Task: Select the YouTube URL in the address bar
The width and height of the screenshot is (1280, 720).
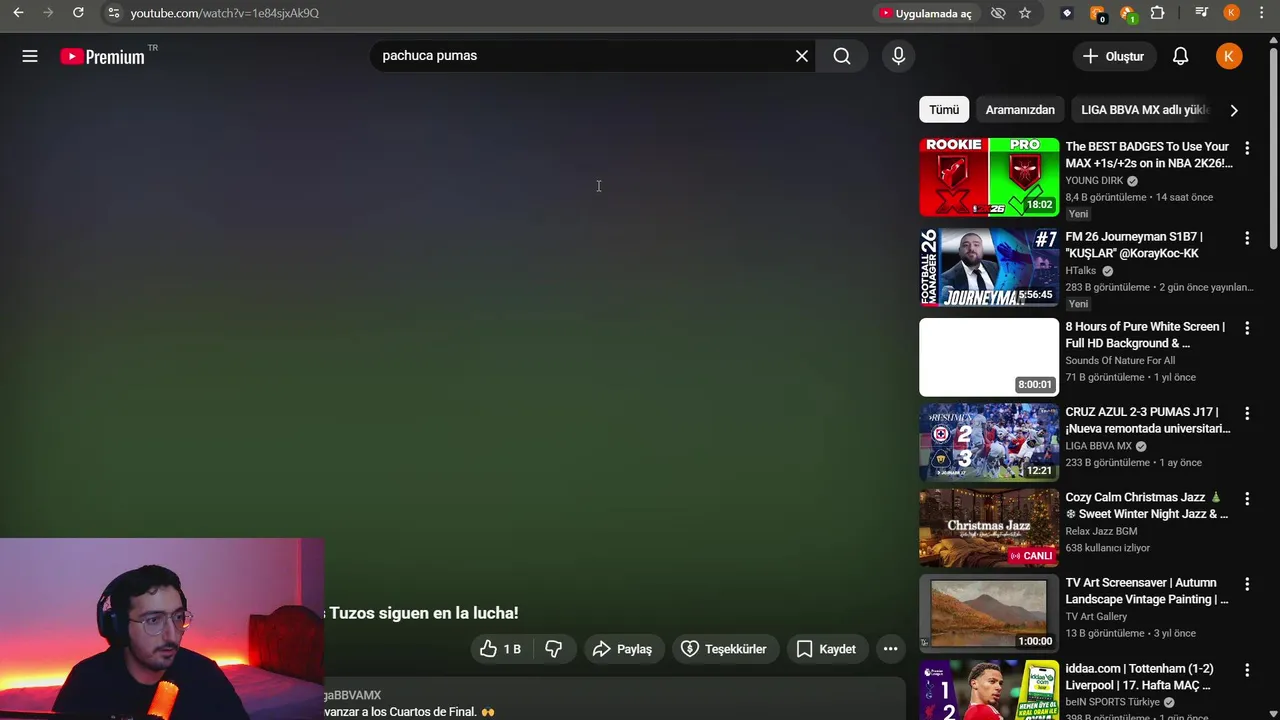Action: click(x=224, y=13)
